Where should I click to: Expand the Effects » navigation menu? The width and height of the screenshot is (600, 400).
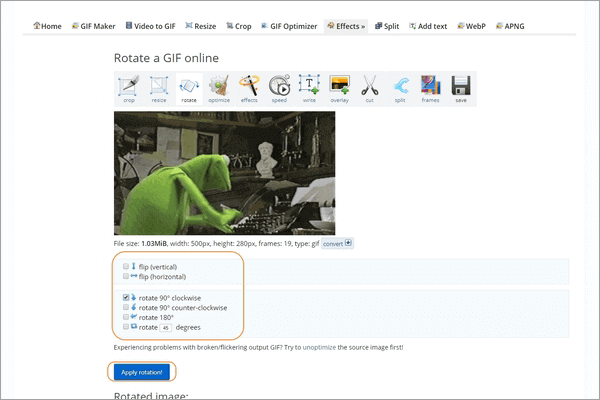tap(346, 26)
